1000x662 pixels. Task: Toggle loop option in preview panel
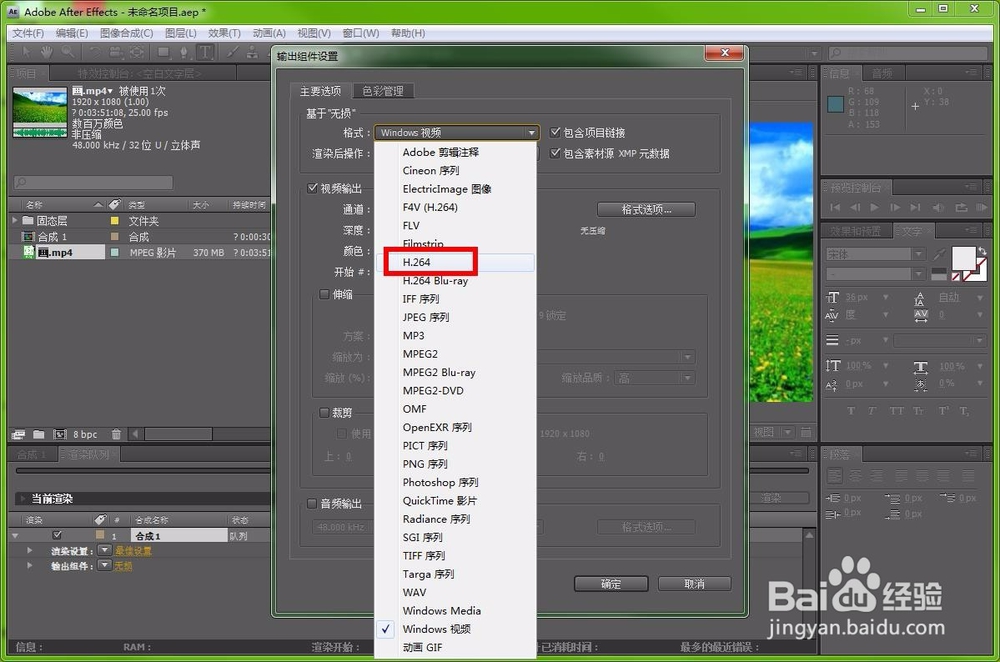coord(961,207)
